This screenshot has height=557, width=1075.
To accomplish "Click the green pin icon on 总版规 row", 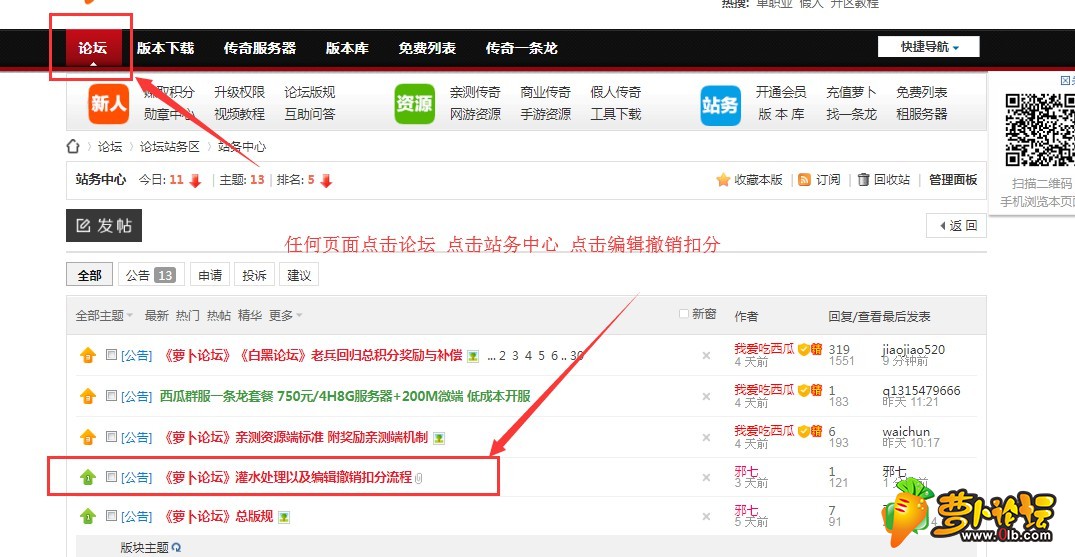I will (x=88, y=516).
